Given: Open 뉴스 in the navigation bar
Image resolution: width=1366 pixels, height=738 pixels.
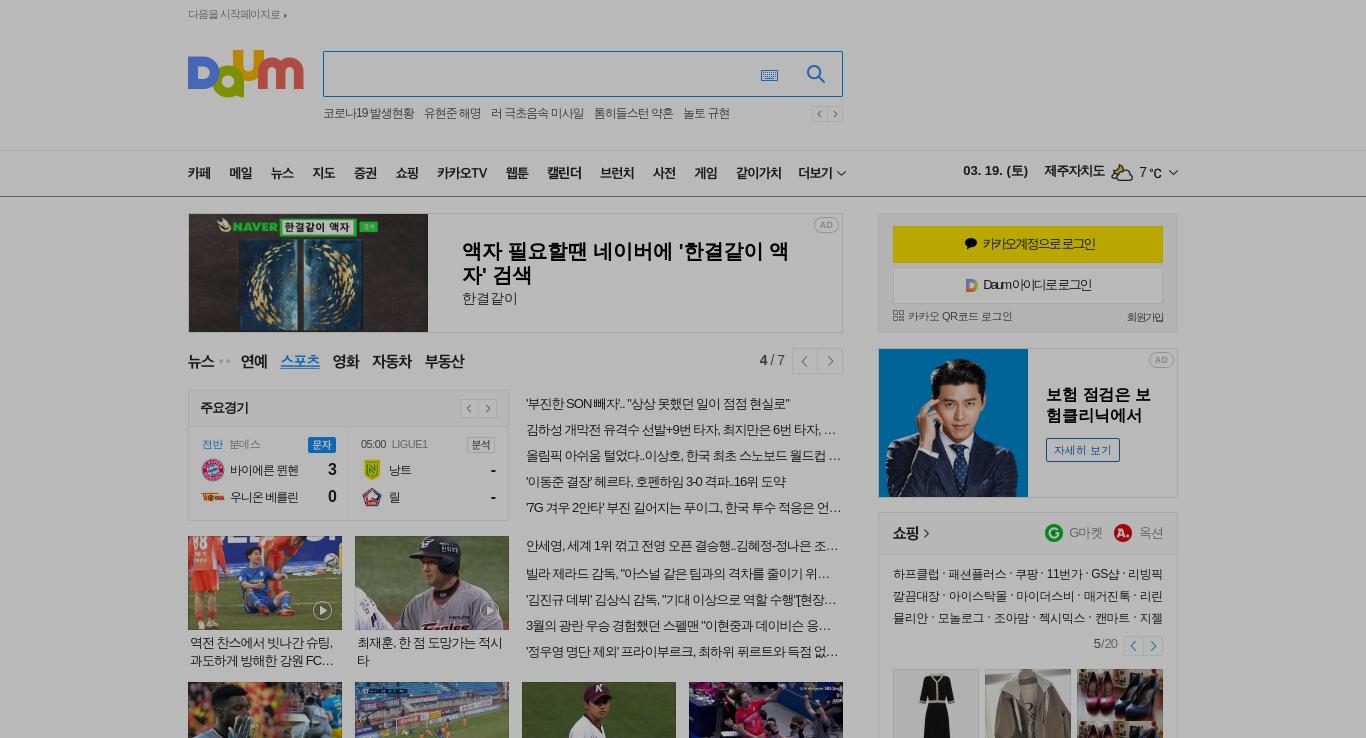Looking at the screenshot, I should pos(282,173).
